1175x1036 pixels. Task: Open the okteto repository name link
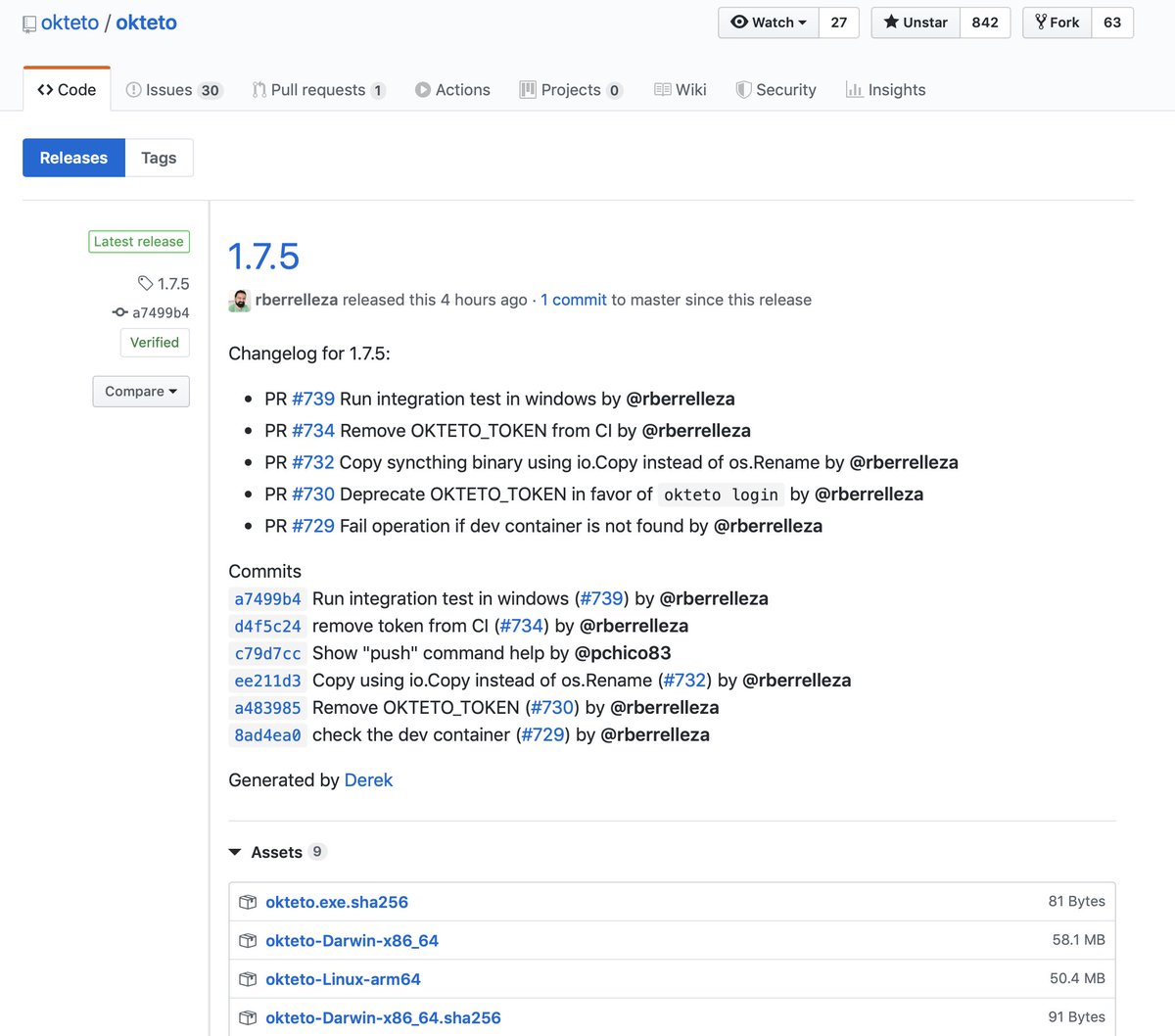pyautogui.click(x=146, y=23)
